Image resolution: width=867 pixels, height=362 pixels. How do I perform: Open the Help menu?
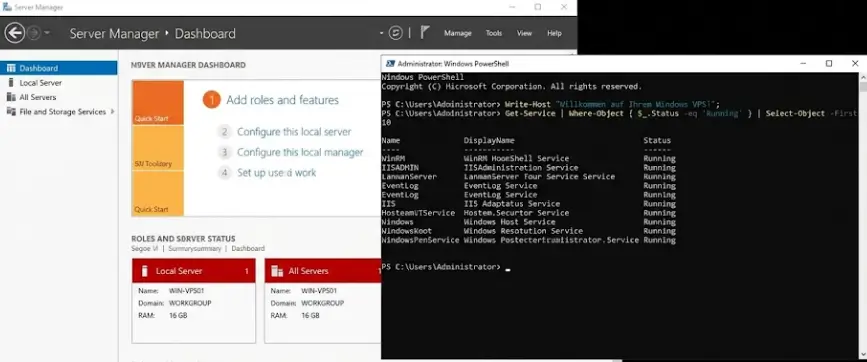[554, 33]
